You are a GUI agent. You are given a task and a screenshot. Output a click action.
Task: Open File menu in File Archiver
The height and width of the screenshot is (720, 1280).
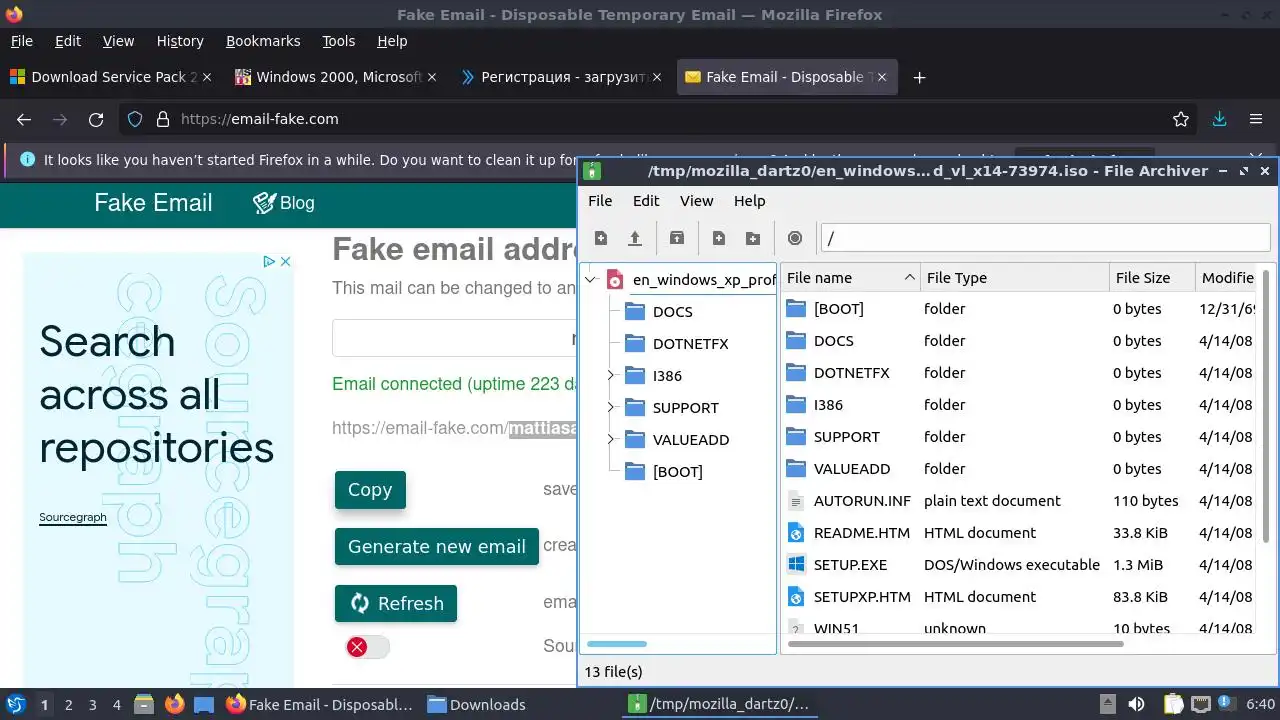(600, 201)
